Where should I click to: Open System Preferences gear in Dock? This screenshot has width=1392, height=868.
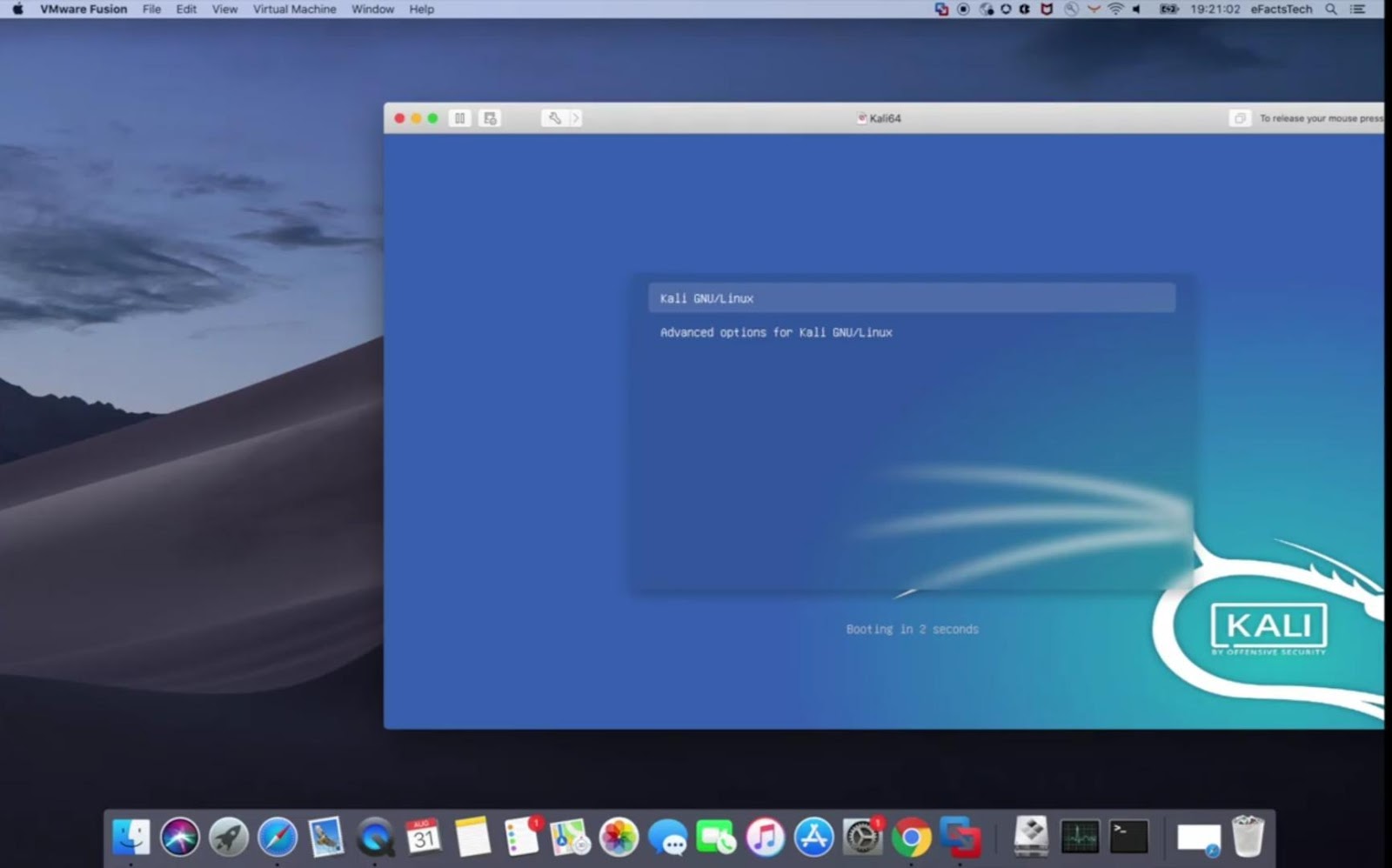(x=863, y=837)
